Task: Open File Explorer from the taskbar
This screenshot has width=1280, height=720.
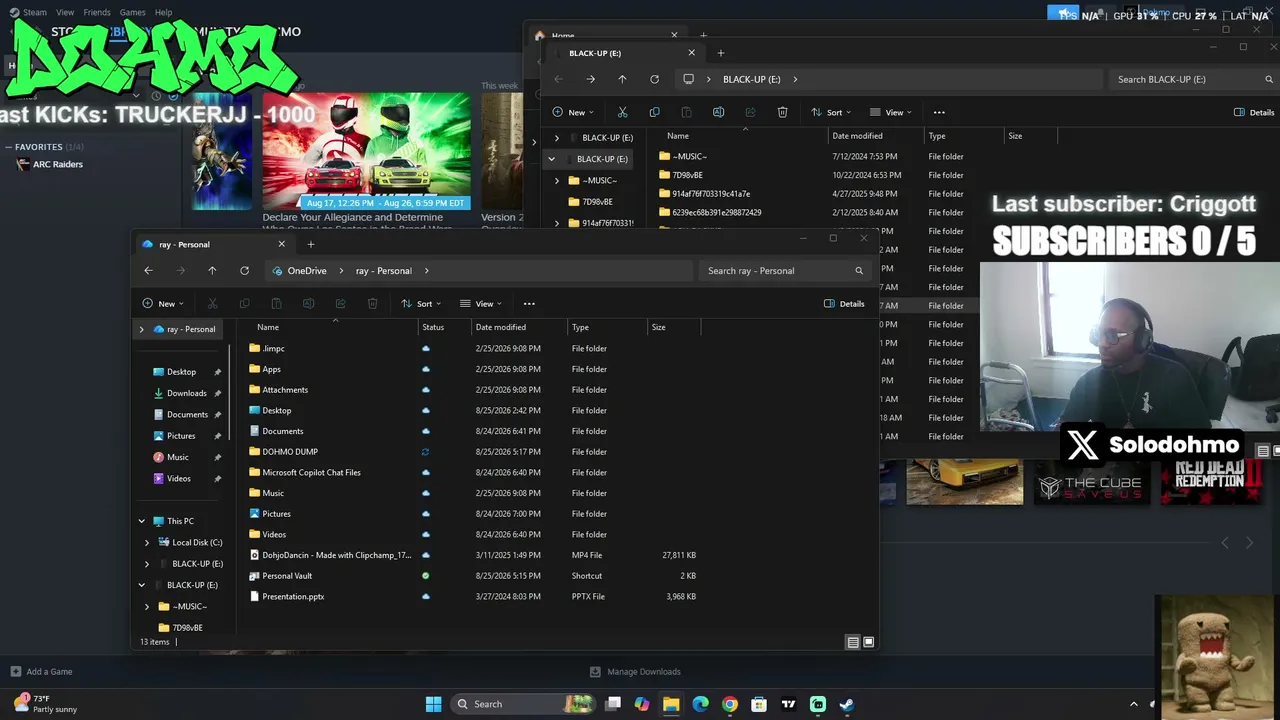Action: point(671,704)
